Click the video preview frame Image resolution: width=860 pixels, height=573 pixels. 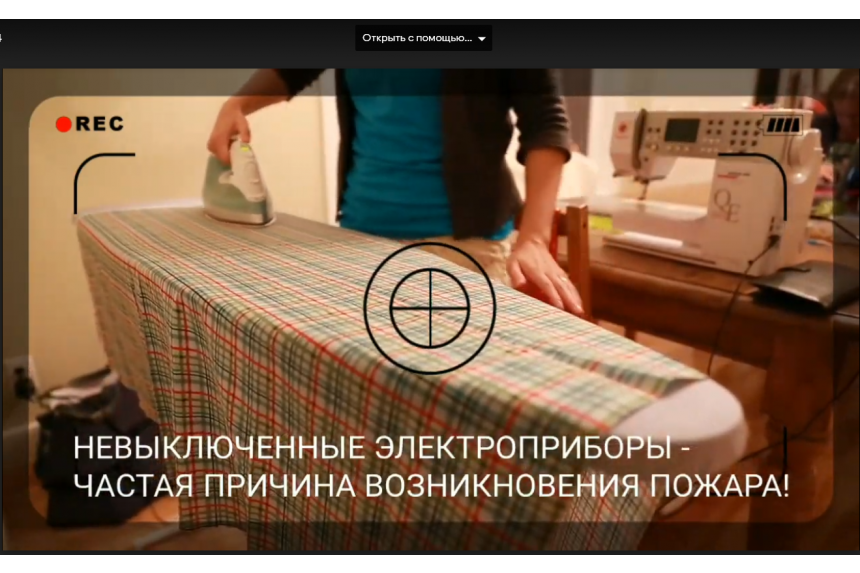pos(430,310)
